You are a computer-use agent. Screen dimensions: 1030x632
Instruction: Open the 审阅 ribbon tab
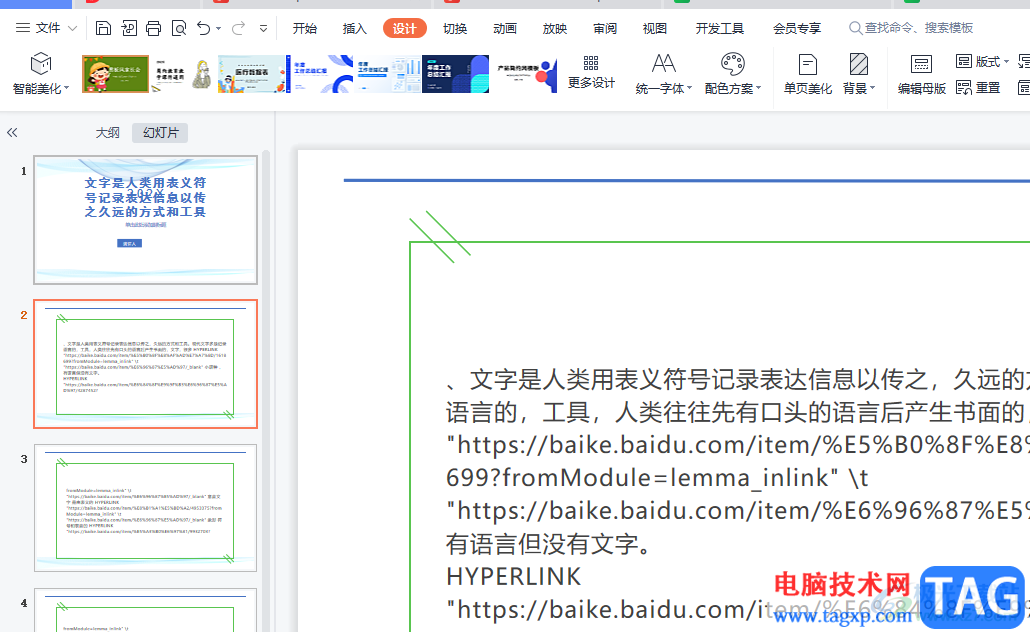604,28
